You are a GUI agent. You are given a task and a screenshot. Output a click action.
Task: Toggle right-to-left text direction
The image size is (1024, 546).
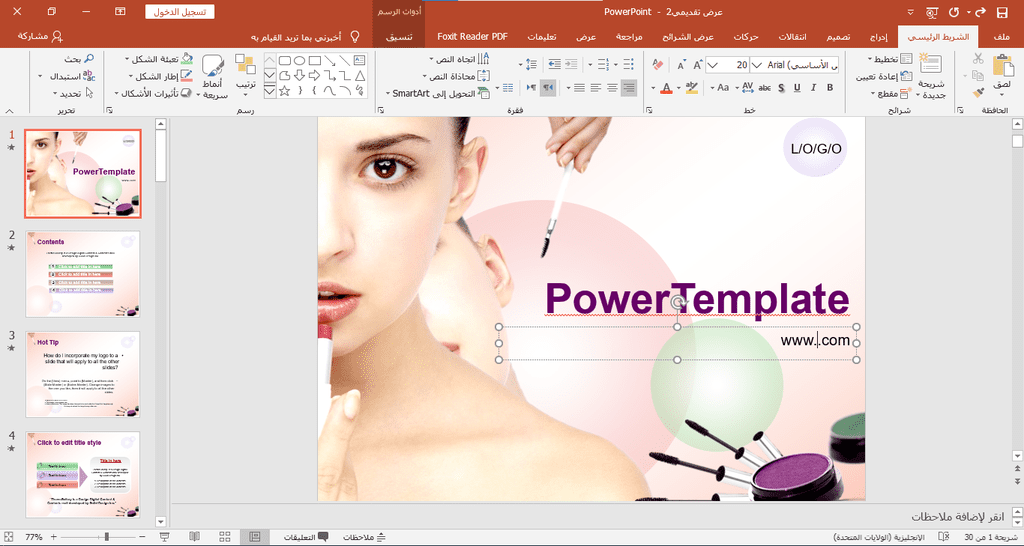(547, 88)
